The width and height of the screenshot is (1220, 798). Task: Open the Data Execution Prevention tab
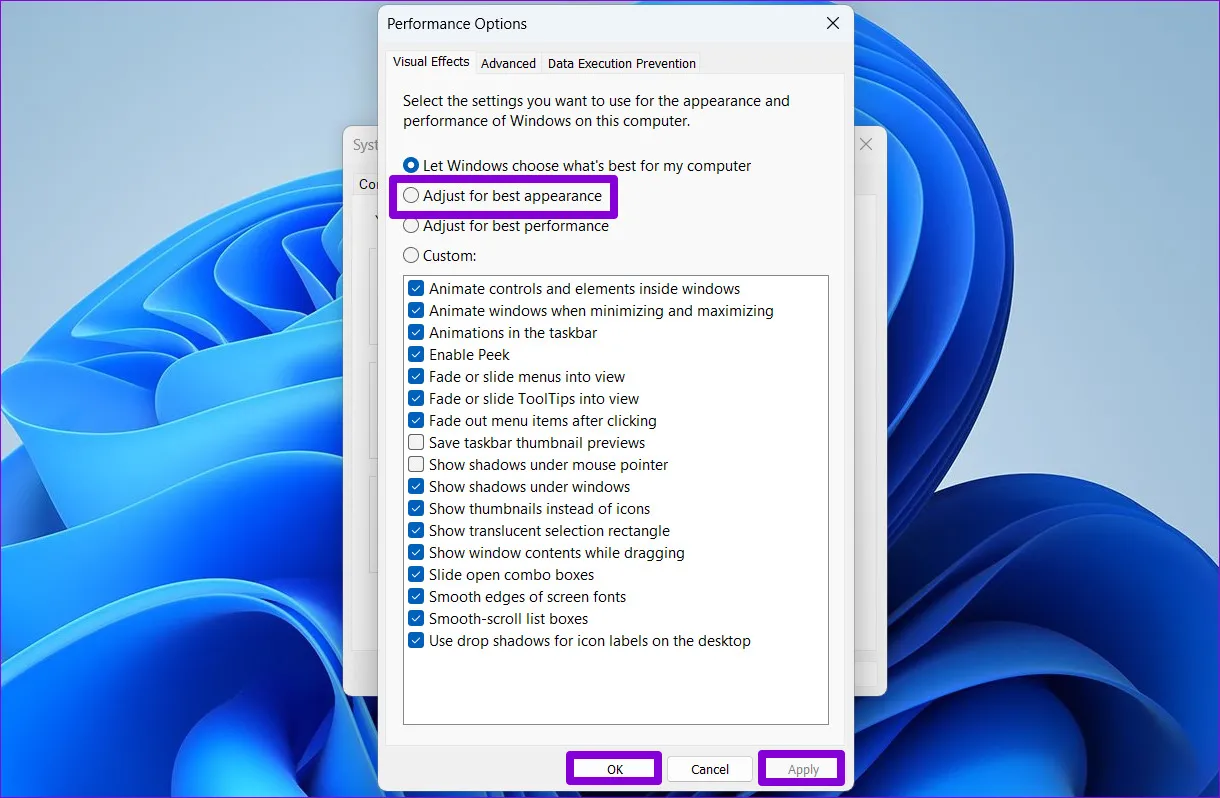tap(621, 63)
